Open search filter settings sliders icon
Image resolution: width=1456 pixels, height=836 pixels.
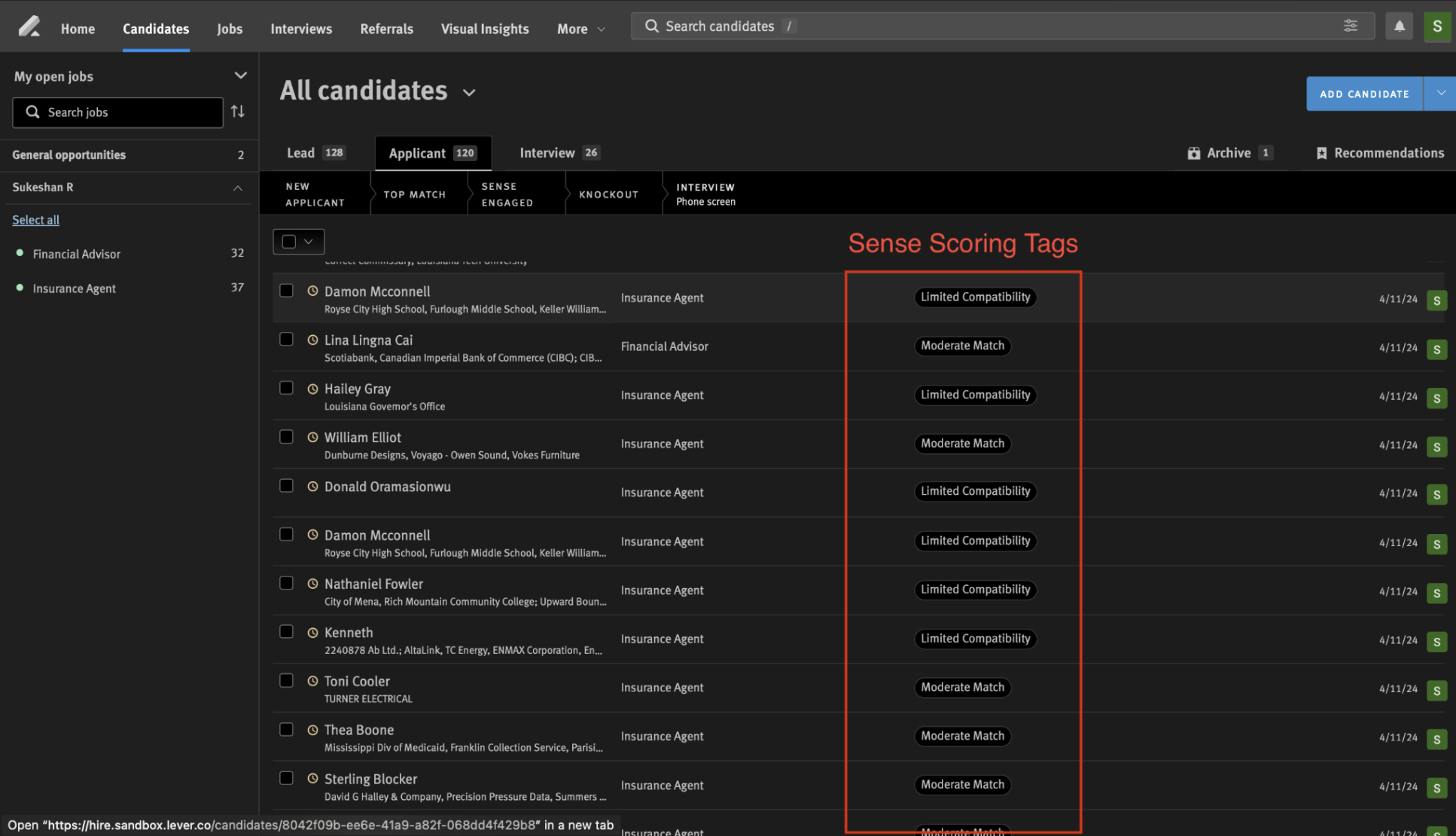1351,26
